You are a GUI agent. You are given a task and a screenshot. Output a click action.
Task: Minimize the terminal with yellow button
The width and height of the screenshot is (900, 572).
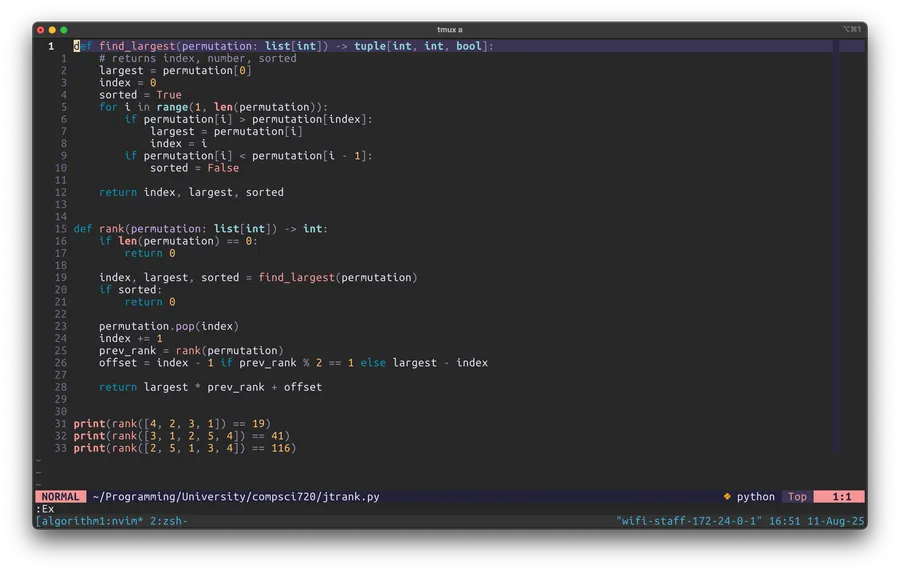click(x=52, y=30)
